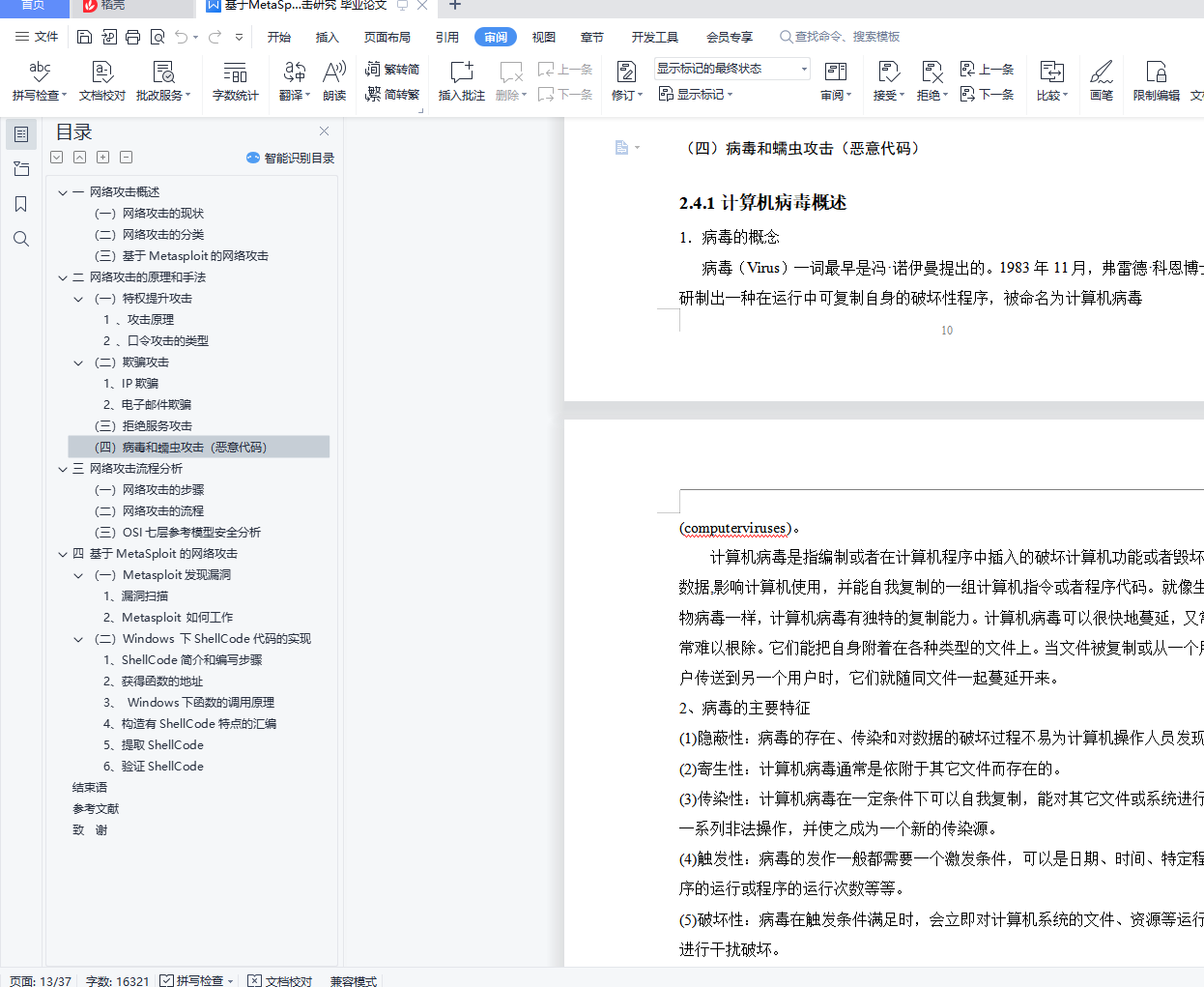Image resolution: width=1204 pixels, height=987 pixels.
Task: Collapse the 三 网络攻击流程分析 node
Action: 63,469
